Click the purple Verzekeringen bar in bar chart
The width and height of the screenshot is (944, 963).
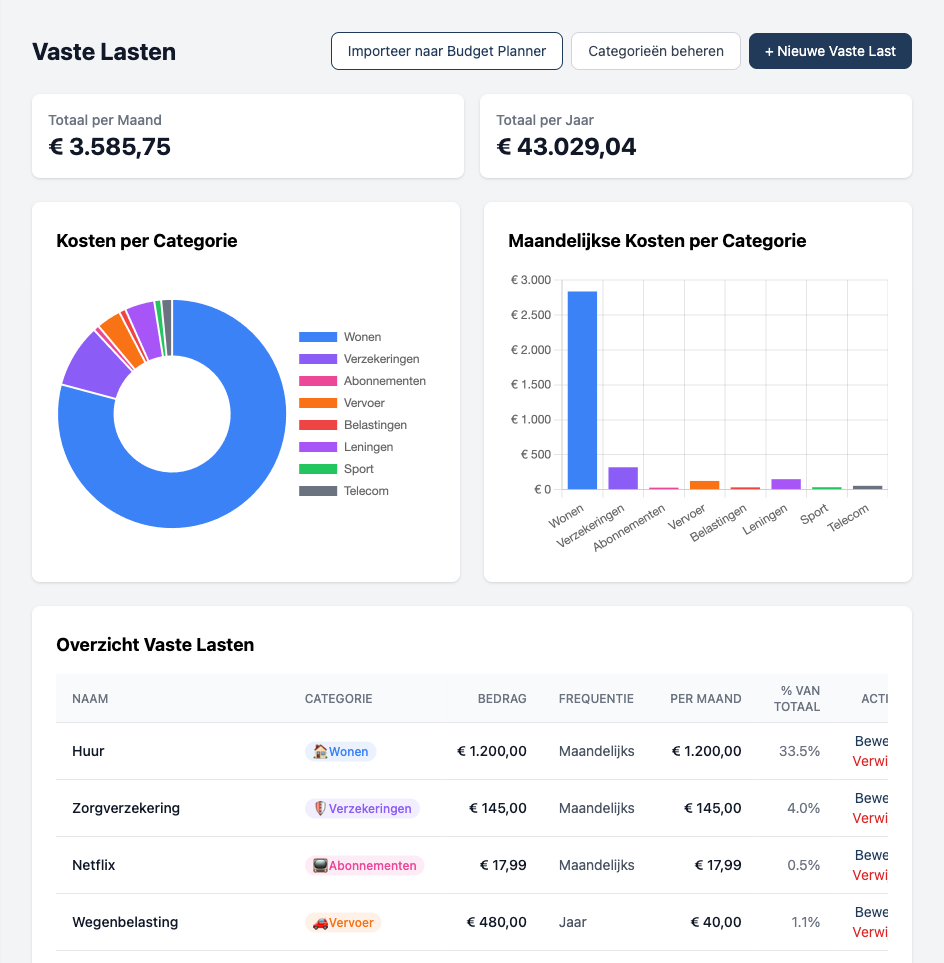(x=623, y=478)
